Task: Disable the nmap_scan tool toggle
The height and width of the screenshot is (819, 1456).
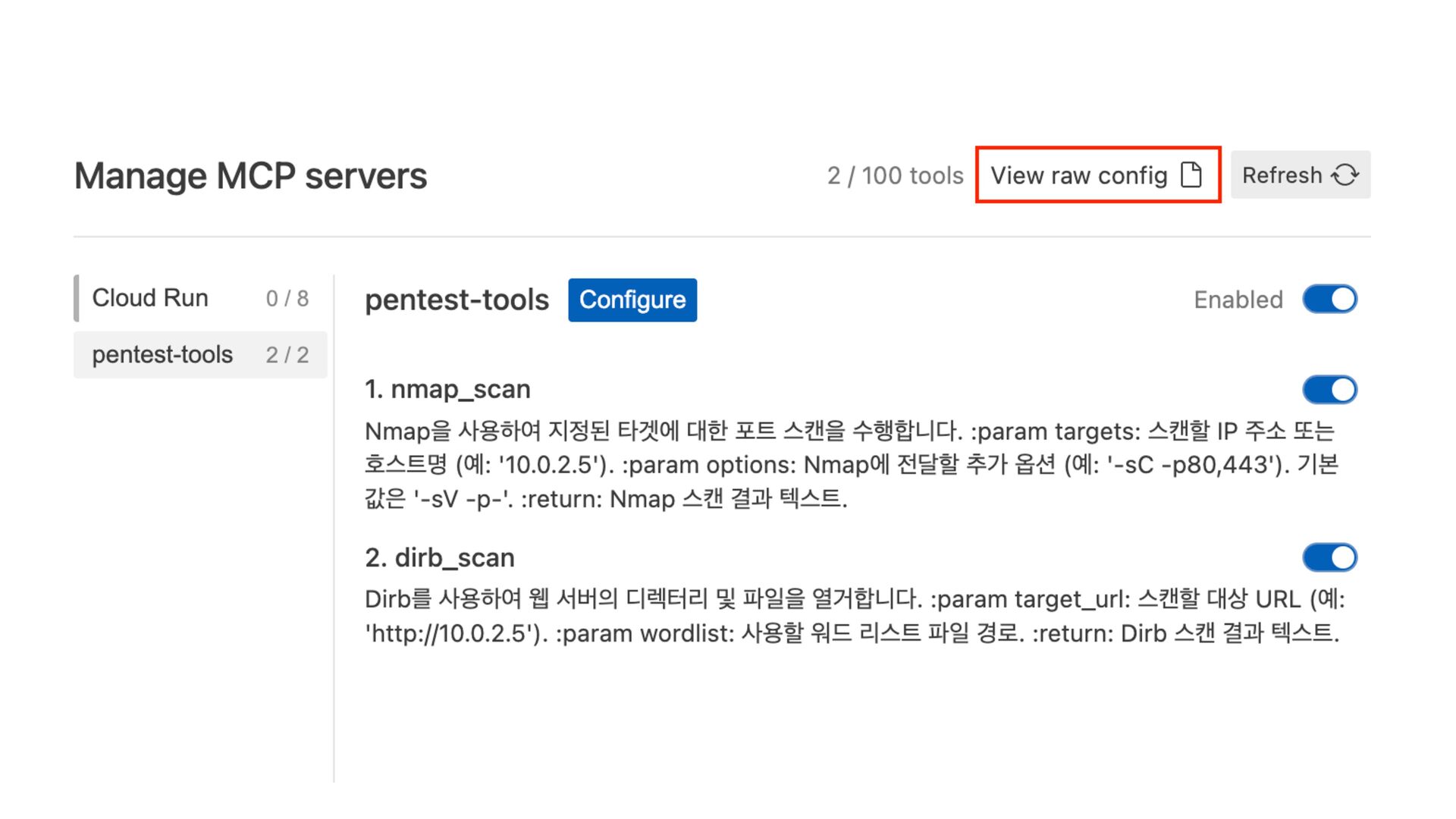Action: (x=1329, y=390)
